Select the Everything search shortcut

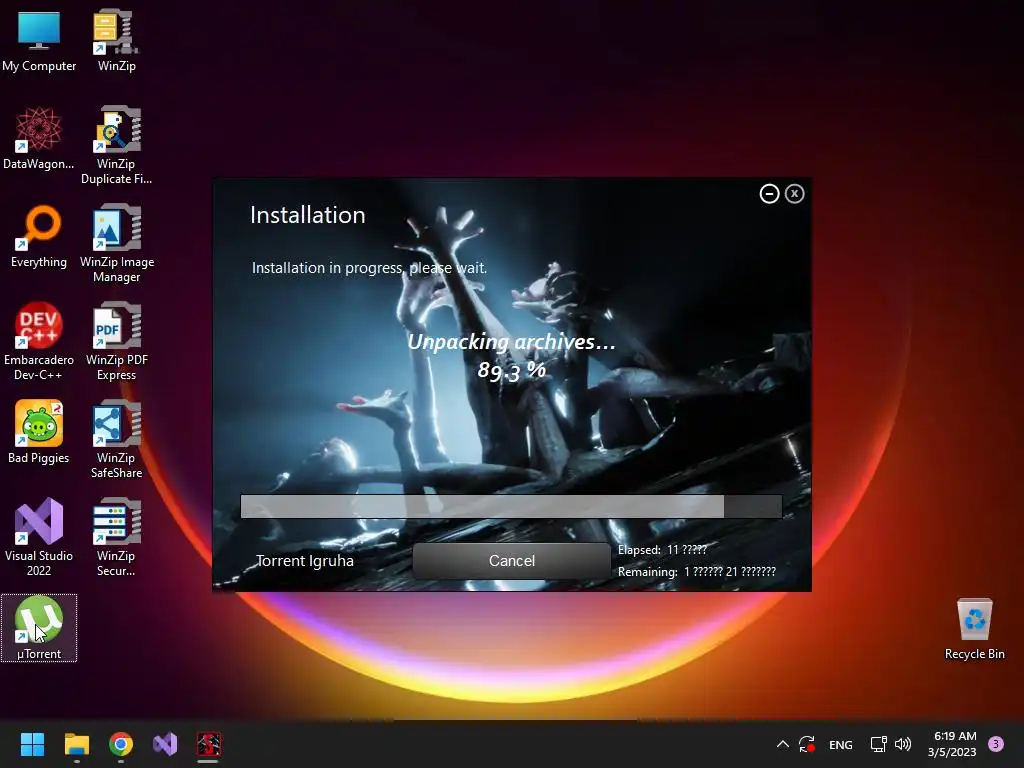[39, 236]
